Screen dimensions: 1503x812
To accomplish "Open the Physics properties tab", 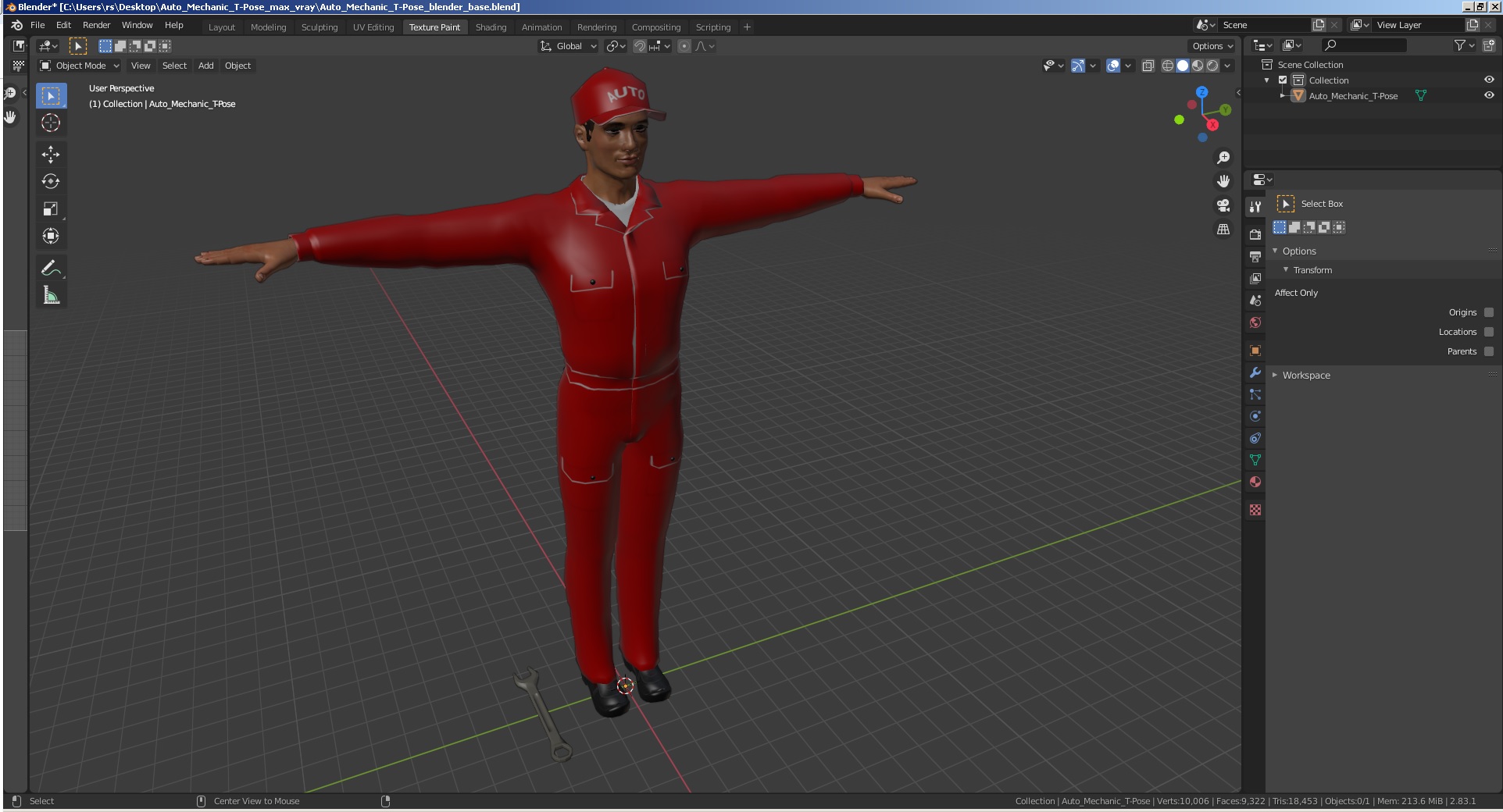I will tap(1255, 416).
